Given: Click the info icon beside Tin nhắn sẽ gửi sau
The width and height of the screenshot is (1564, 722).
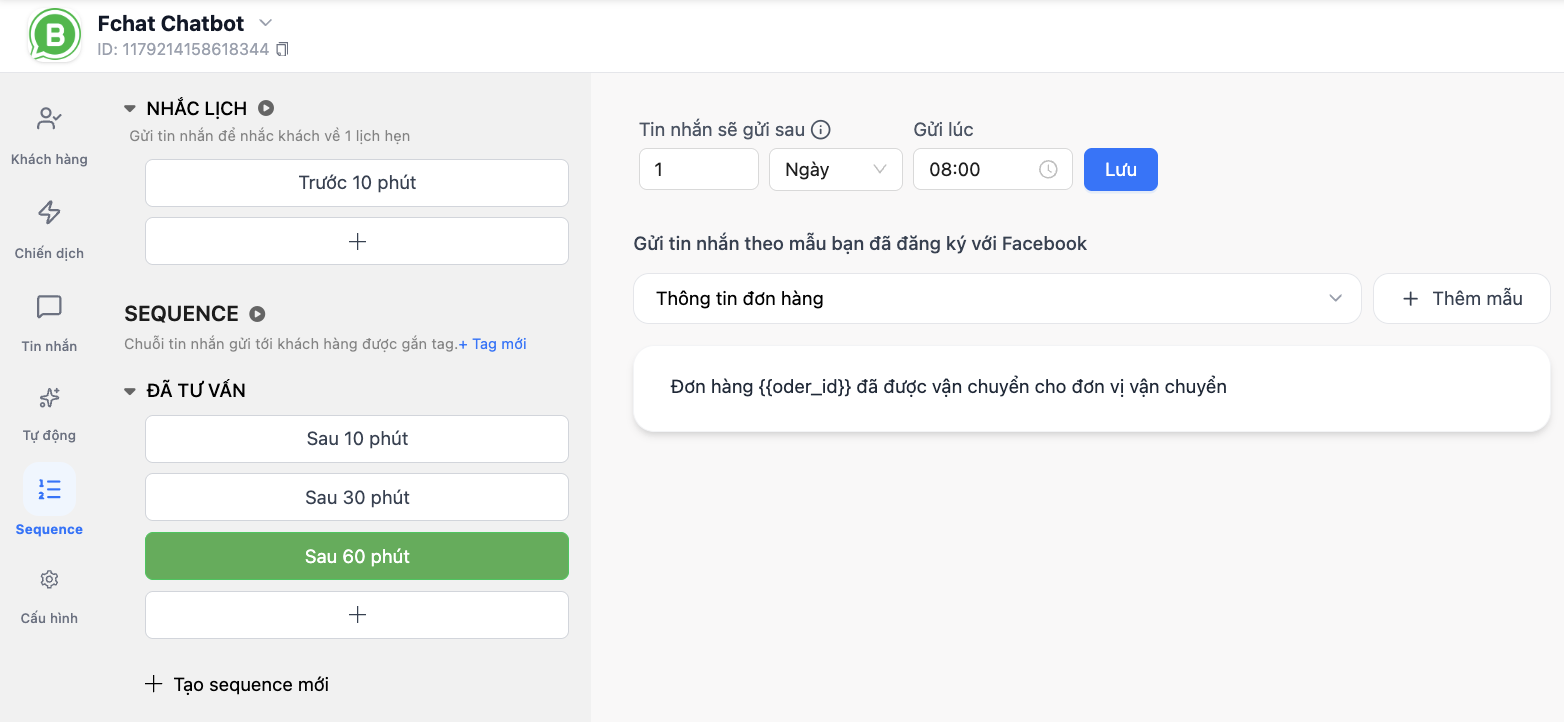Looking at the screenshot, I should coord(821,129).
